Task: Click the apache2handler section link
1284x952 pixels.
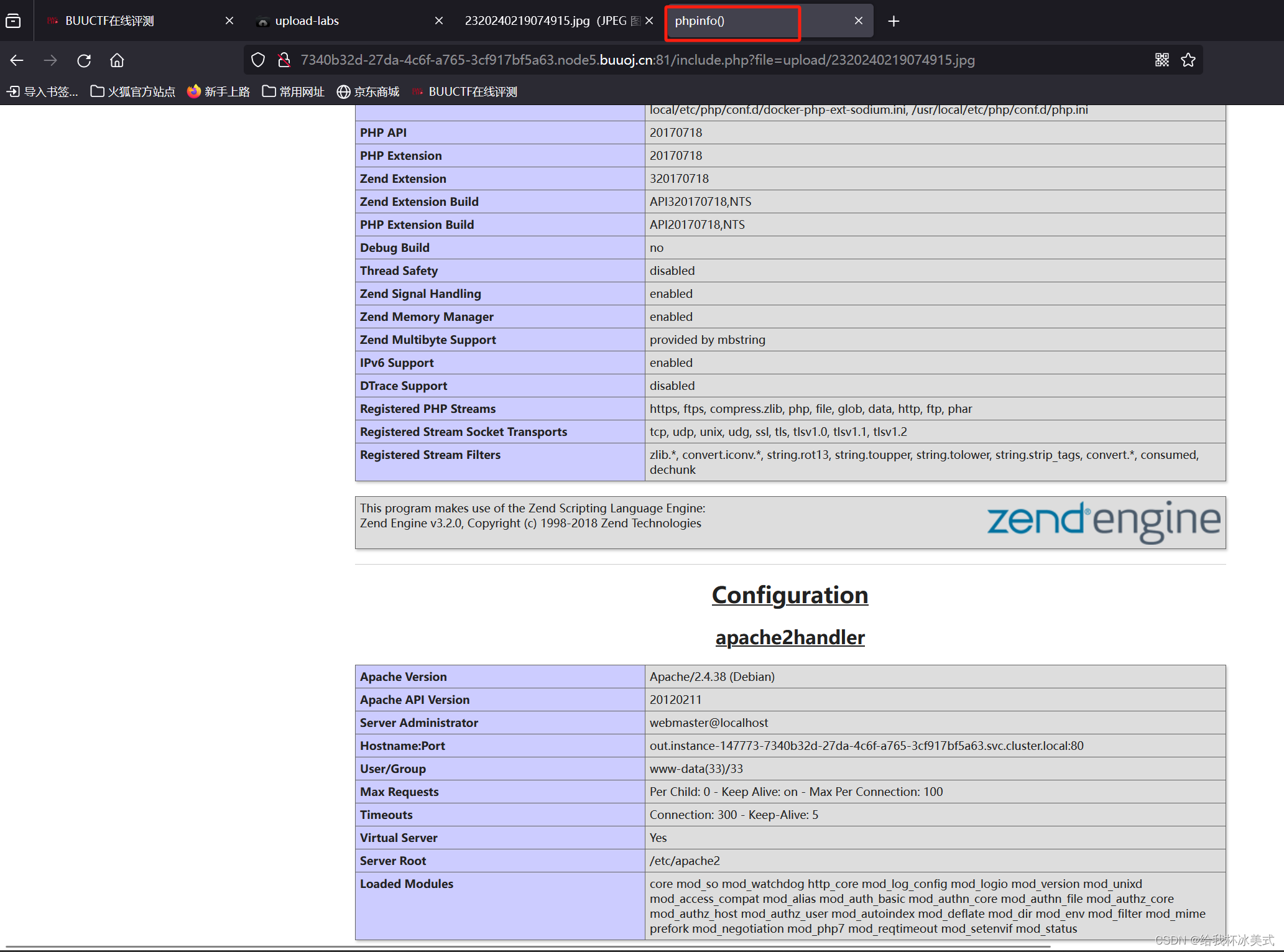Action: (790, 637)
